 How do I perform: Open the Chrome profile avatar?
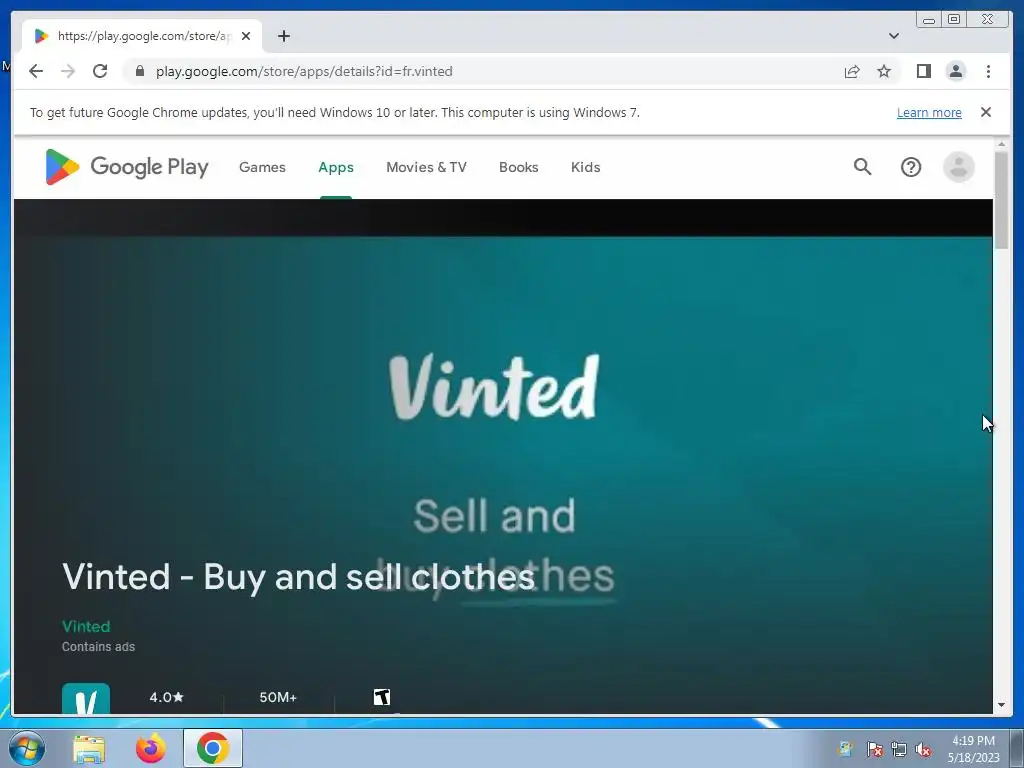tap(955, 71)
